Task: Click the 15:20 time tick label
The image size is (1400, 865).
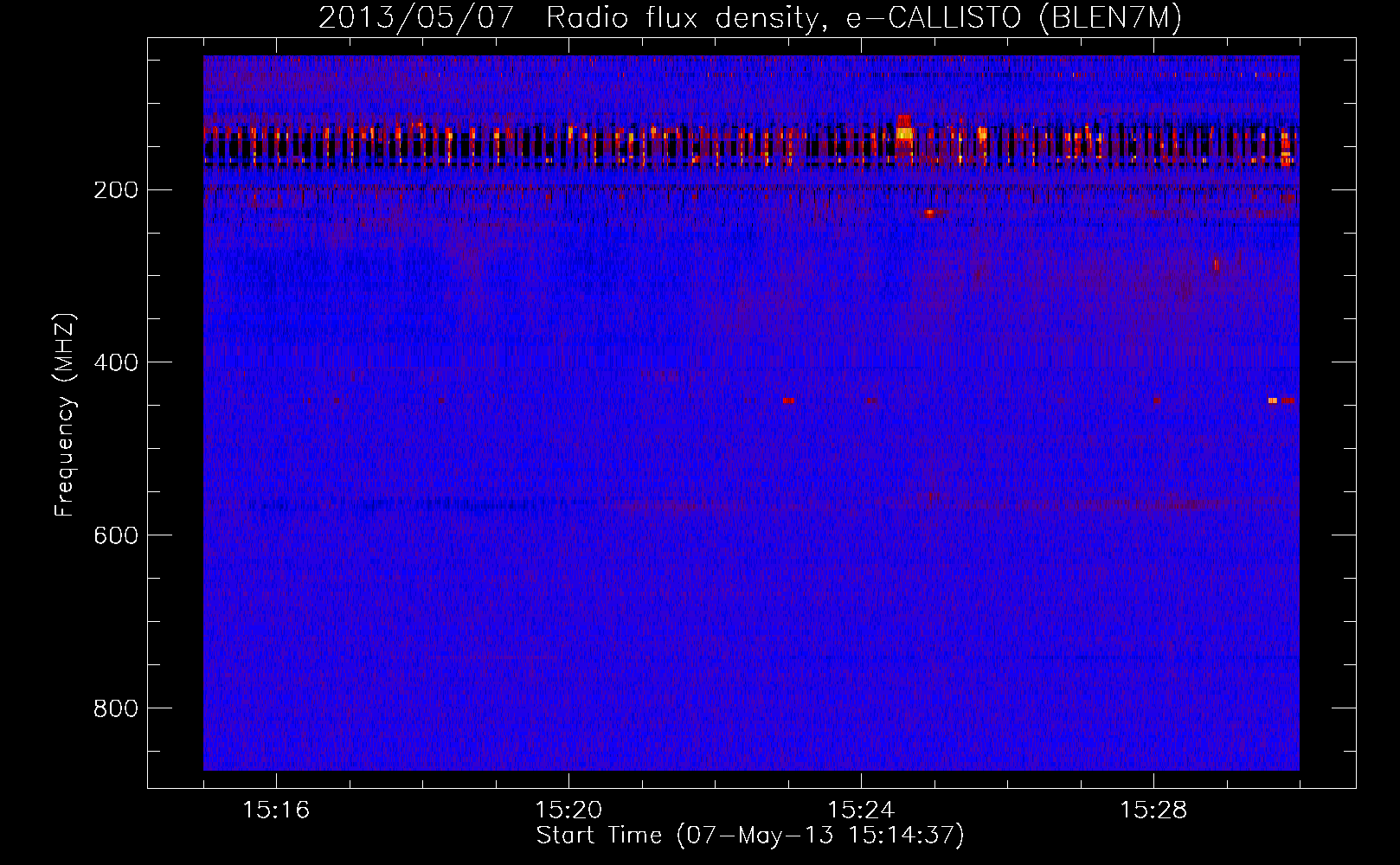Action: tap(568, 811)
